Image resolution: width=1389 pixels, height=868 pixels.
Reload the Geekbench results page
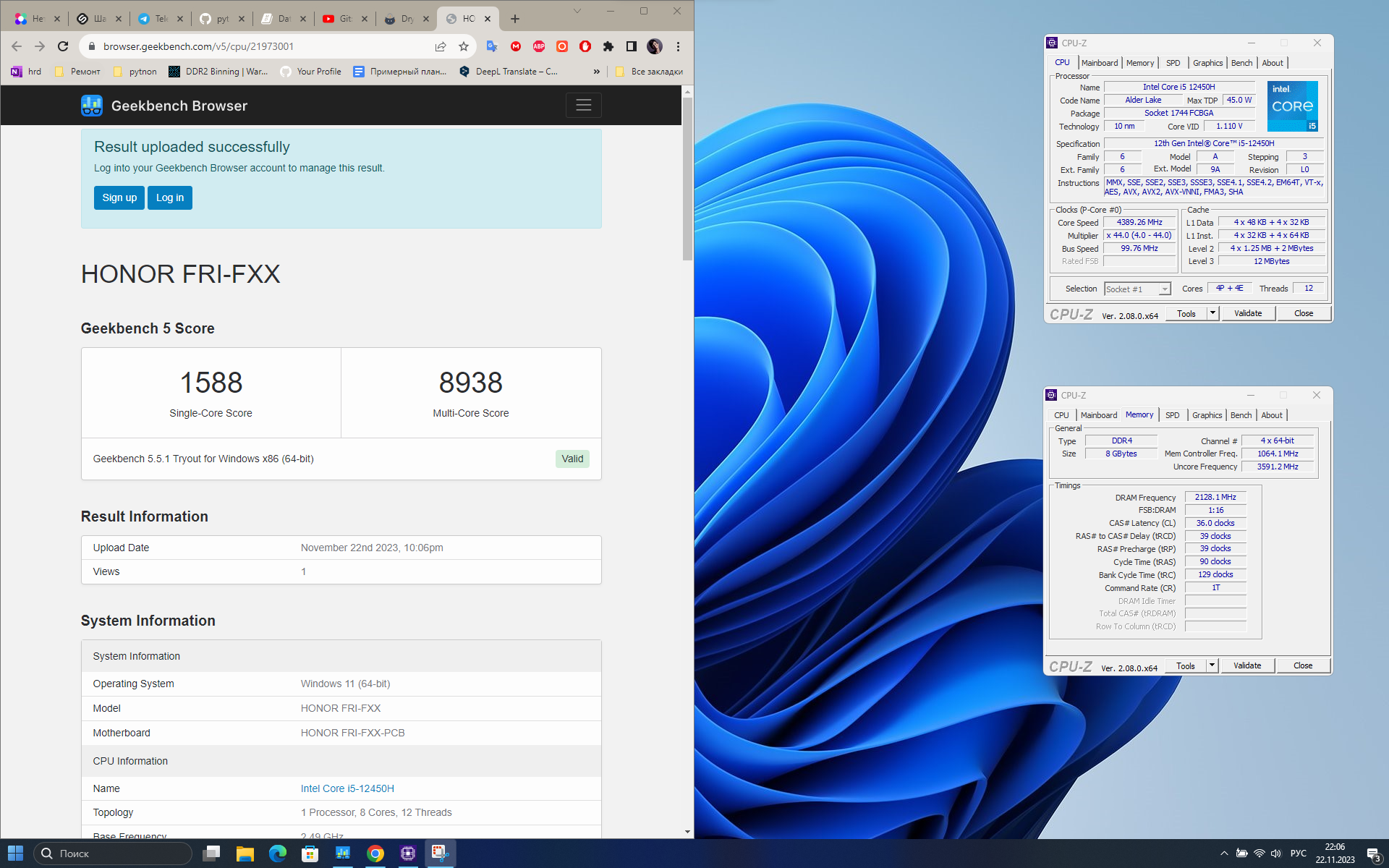click(63, 46)
